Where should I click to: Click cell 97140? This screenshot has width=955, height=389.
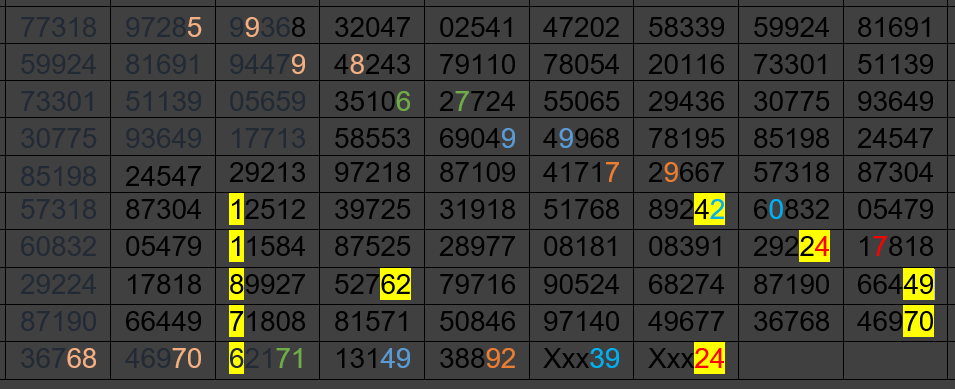click(x=582, y=323)
